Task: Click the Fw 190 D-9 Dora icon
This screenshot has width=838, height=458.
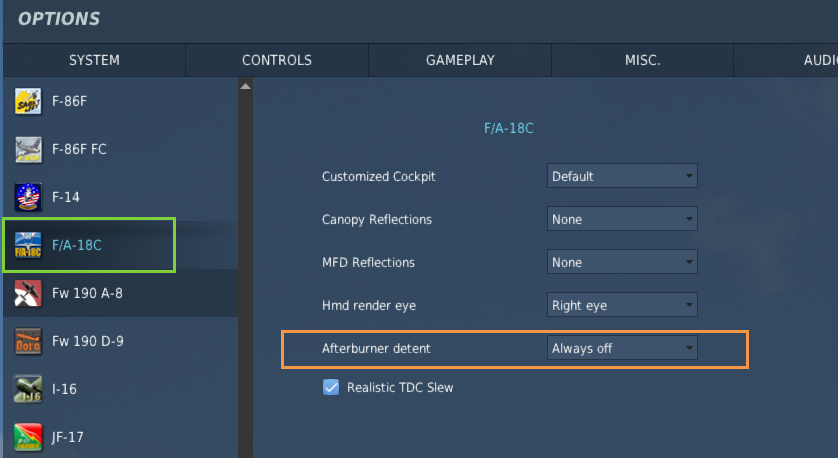Action: tap(28, 341)
